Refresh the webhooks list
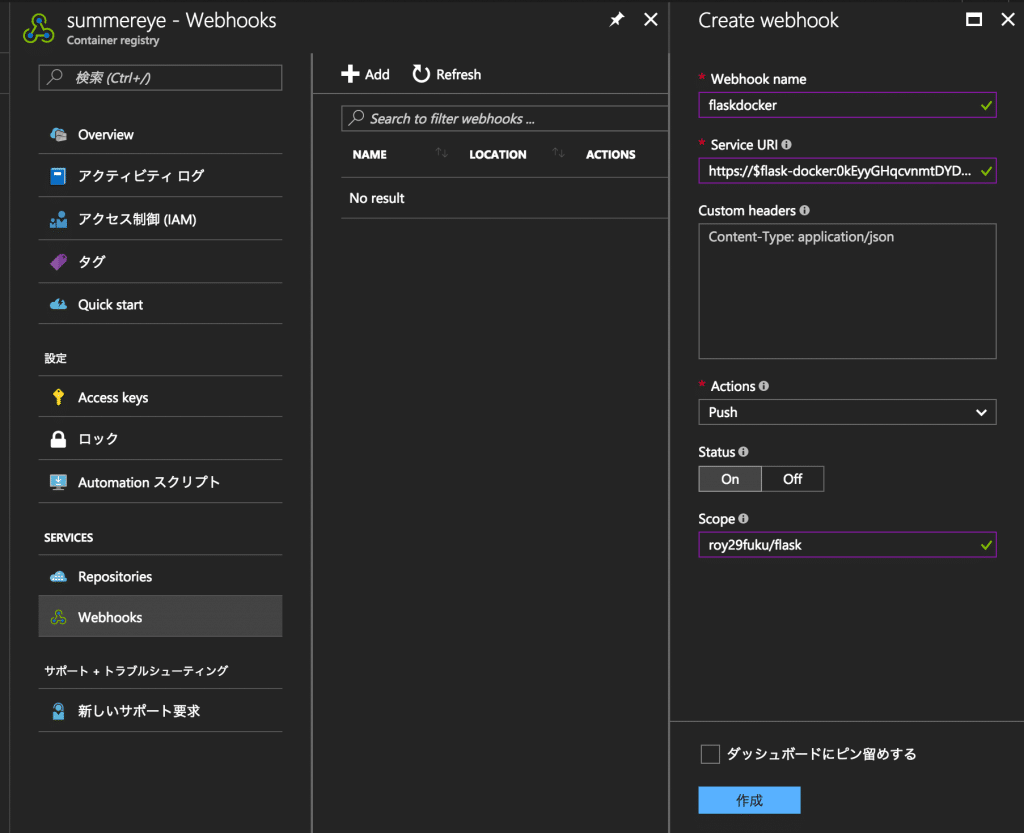1024x833 pixels. [447, 74]
